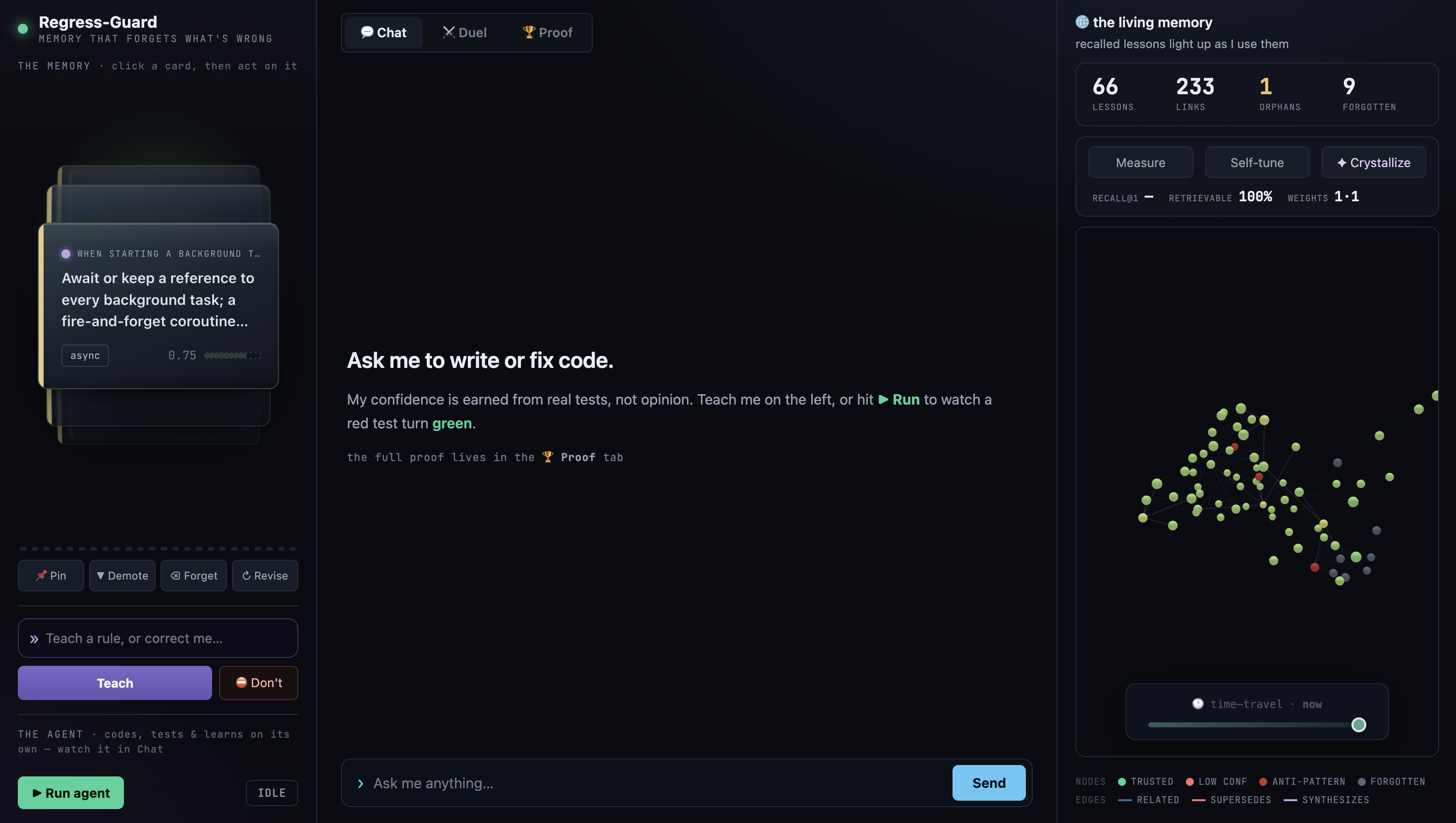The image size is (1456, 823).
Task: Click the Crystallize sparkle button
Action: [1373, 162]
